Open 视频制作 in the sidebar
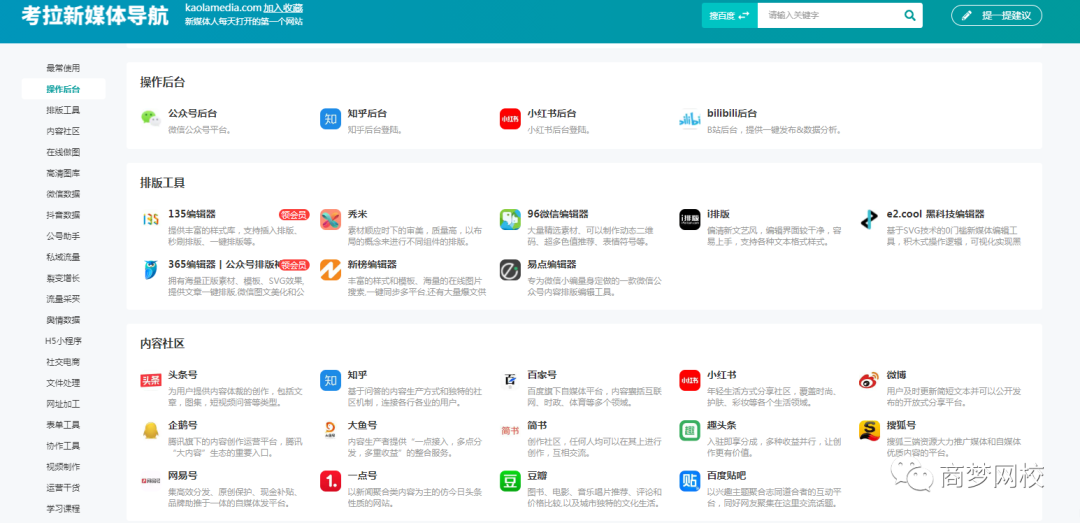The width and height of the screenshot is (1080, 523). coord(63,466)
